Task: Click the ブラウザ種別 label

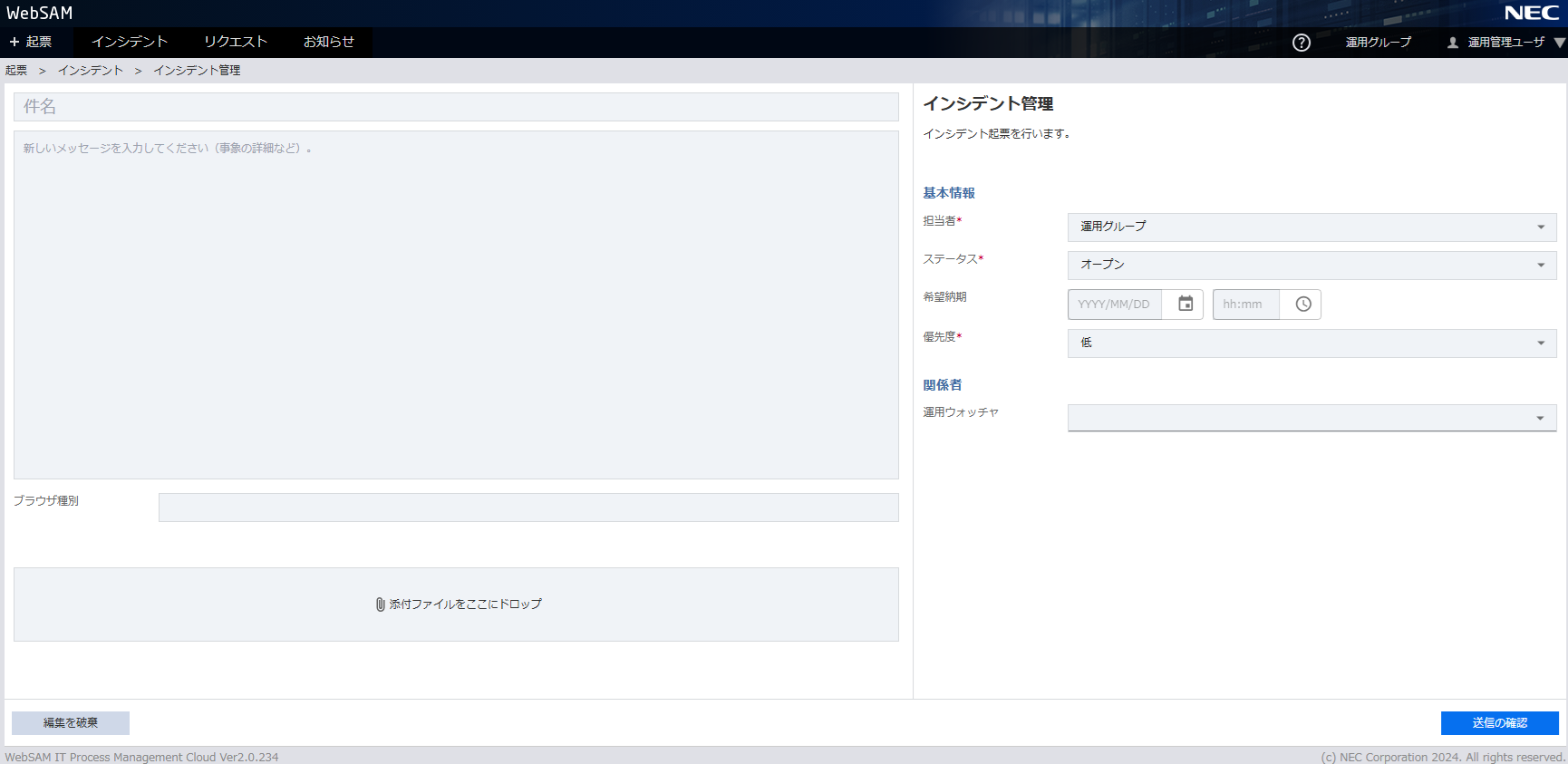Action: tap(46, 501)
